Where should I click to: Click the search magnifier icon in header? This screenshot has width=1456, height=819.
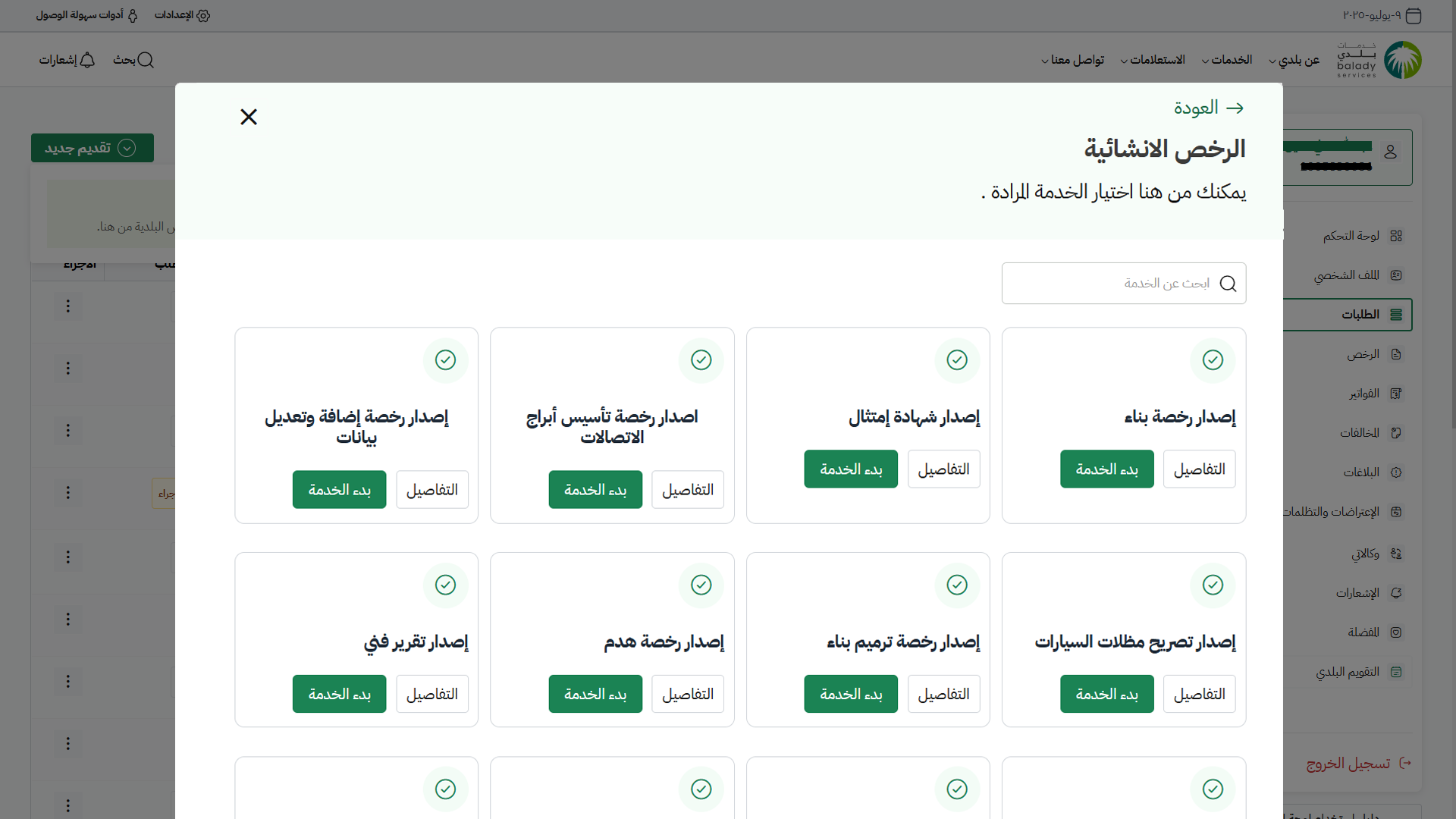146,60
